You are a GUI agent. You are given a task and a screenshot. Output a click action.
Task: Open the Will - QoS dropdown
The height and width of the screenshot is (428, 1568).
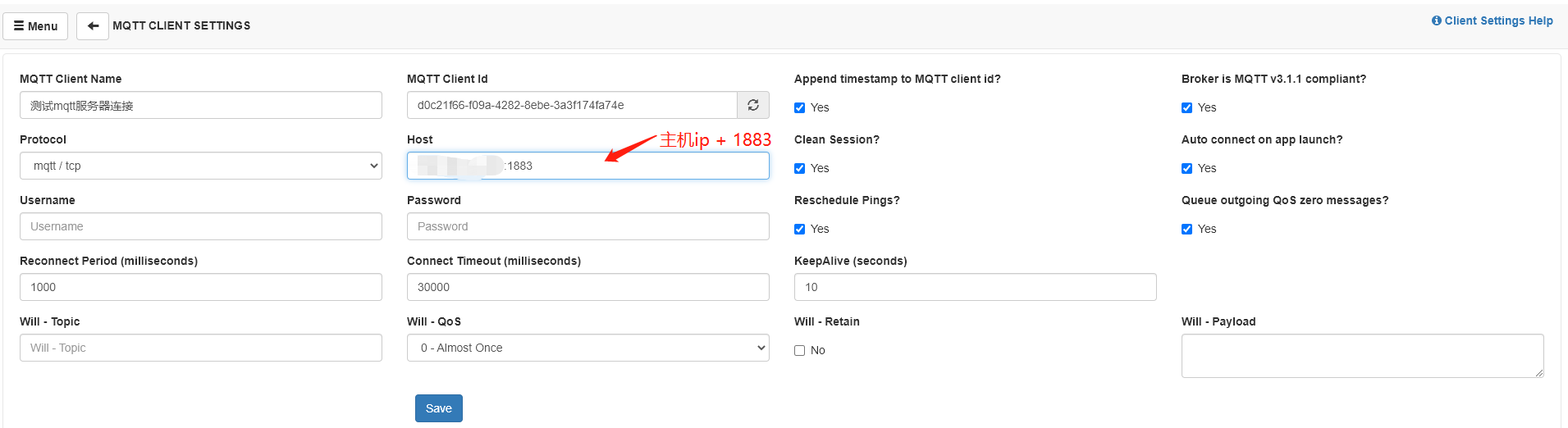coord(588,348)
